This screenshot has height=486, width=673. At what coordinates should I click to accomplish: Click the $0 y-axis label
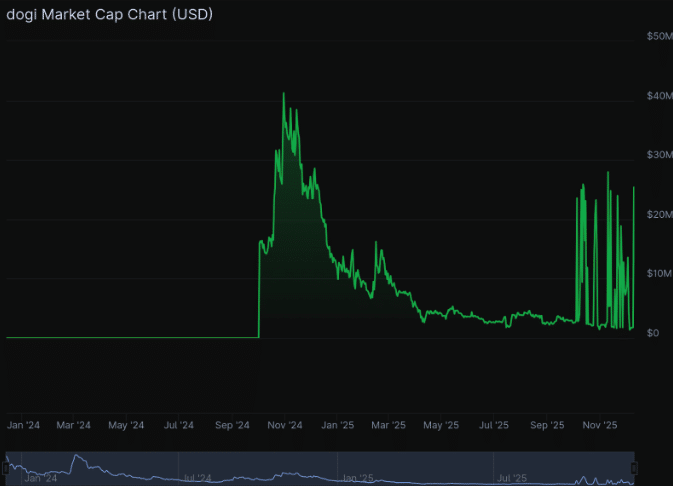point(653,333)
